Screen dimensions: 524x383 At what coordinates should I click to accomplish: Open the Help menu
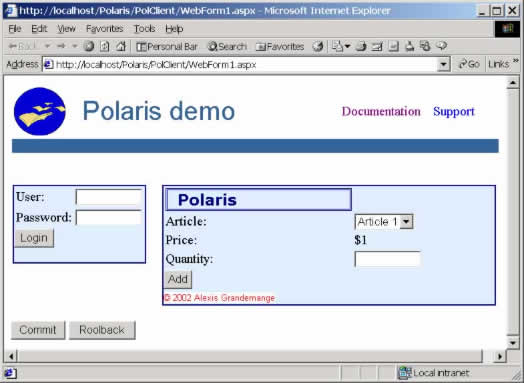(x=174, y=29)
